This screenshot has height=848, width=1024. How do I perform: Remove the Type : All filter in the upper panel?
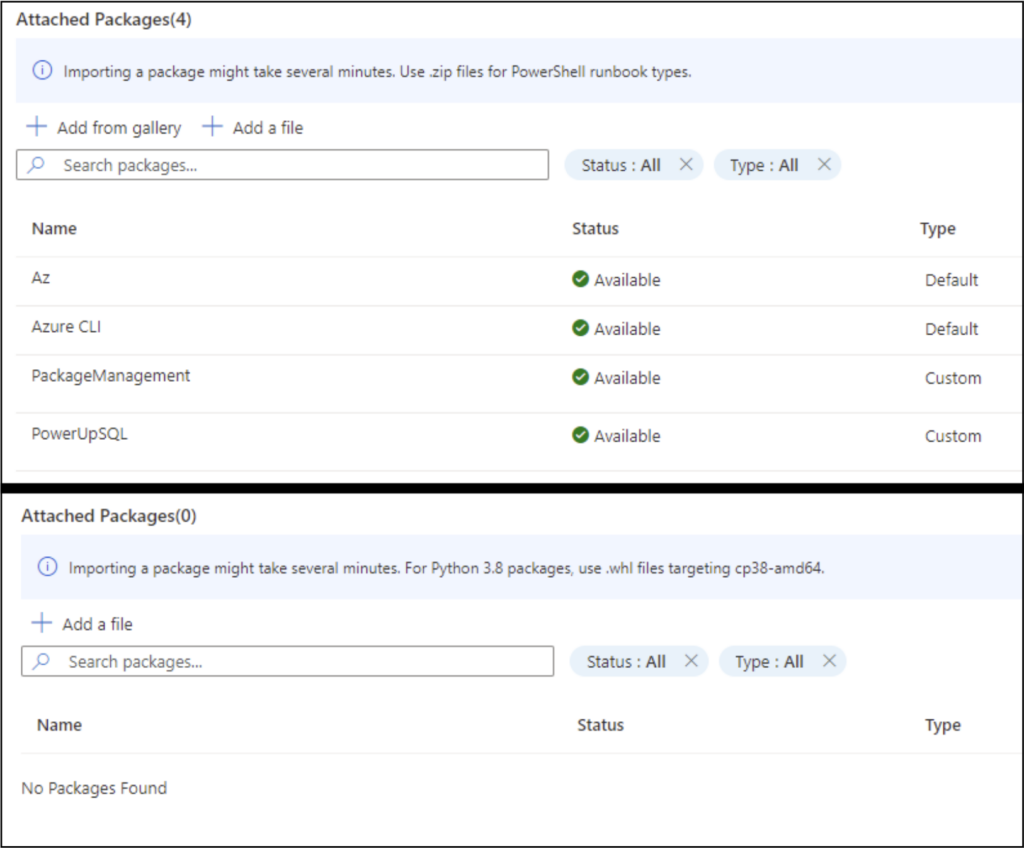(824, 164)
